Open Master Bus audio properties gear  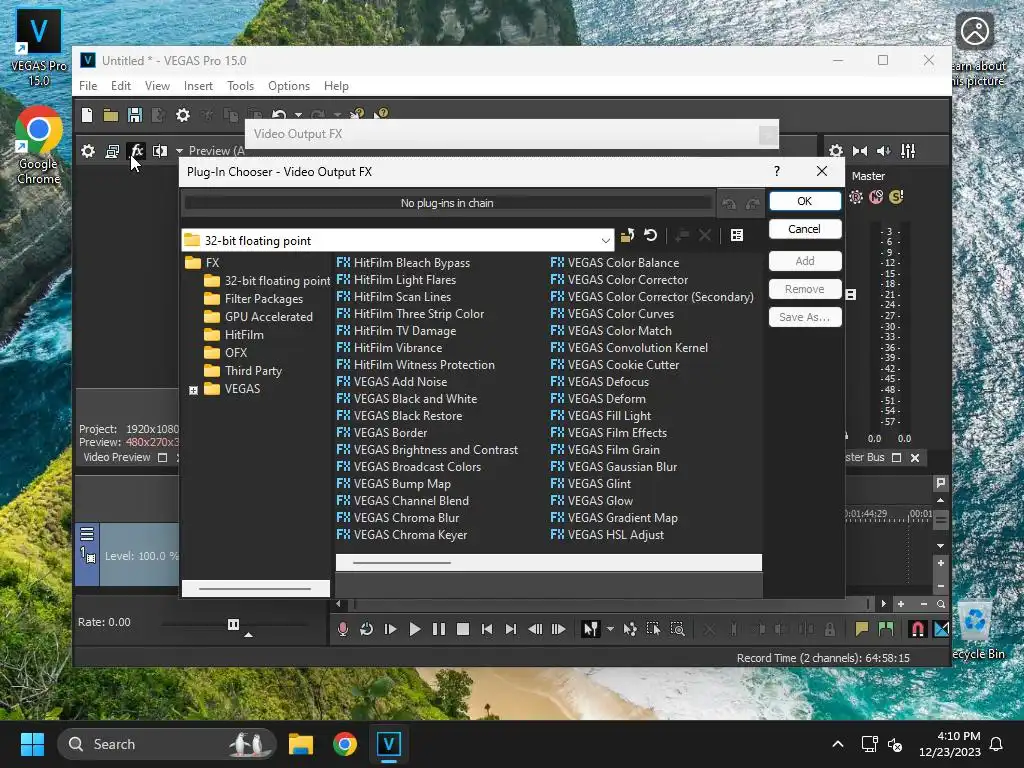(836, 151)
